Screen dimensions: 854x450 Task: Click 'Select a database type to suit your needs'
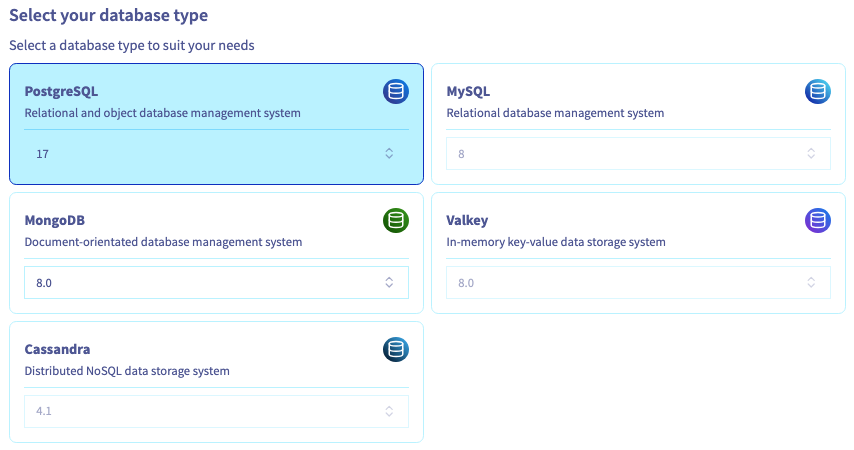click(132, 45)
